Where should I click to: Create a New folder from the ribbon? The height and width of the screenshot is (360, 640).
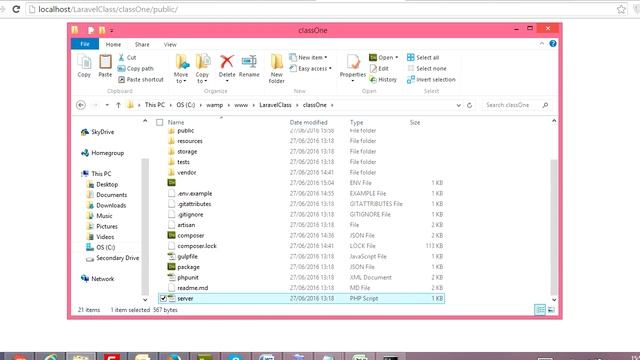(x=277, y=69)
